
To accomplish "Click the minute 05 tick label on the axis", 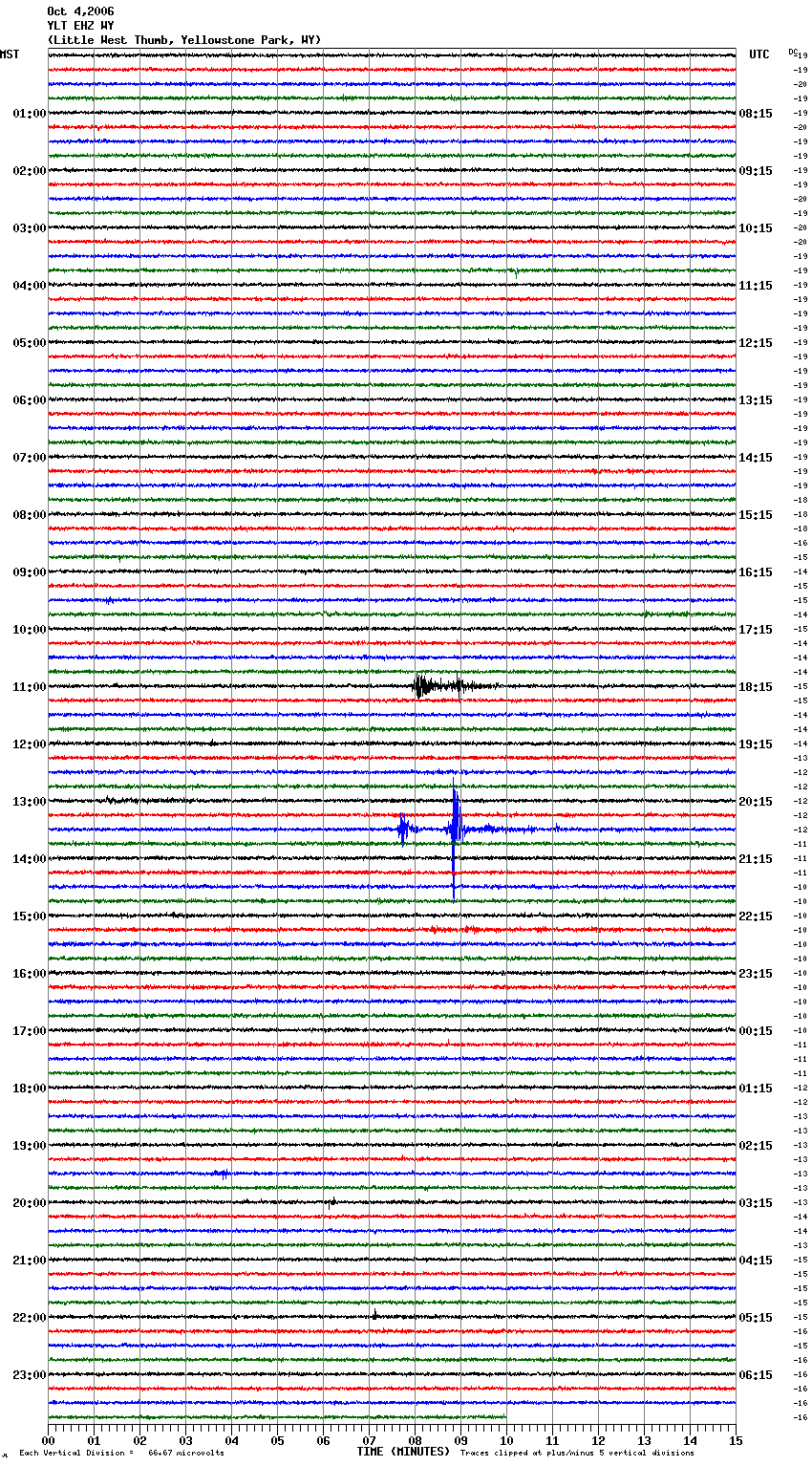I will [x=277, y=1440].
